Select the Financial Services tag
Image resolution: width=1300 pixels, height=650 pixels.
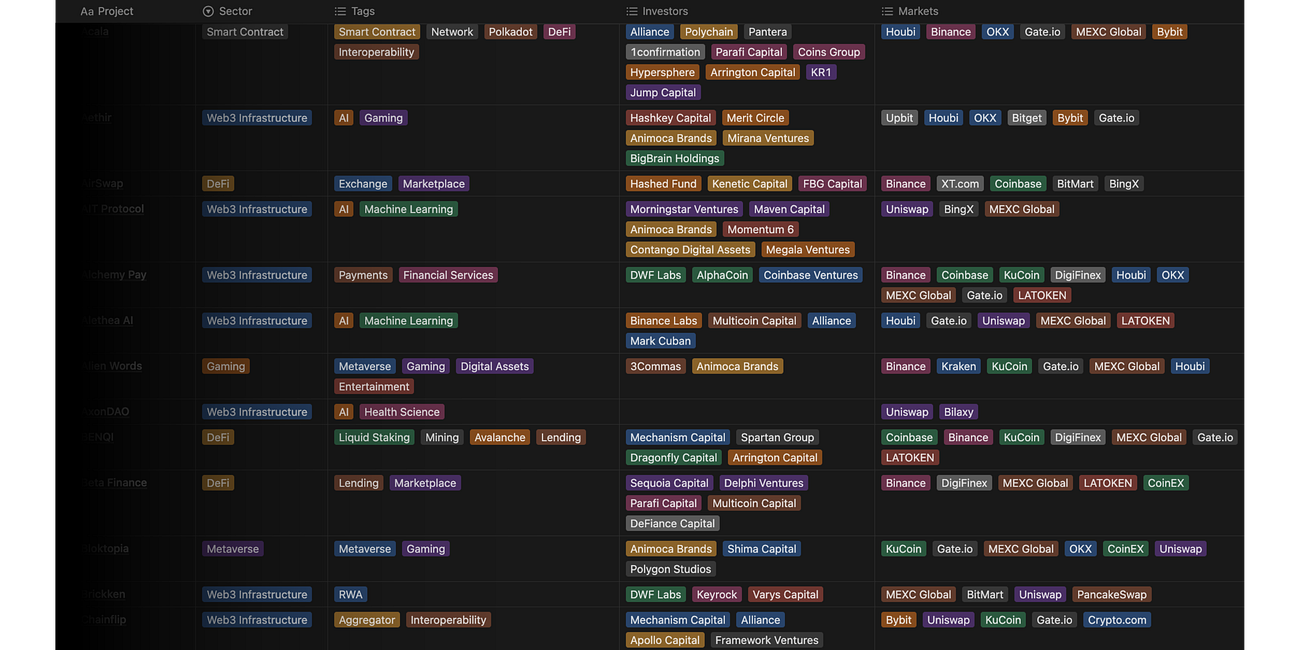tap(448, 275)
